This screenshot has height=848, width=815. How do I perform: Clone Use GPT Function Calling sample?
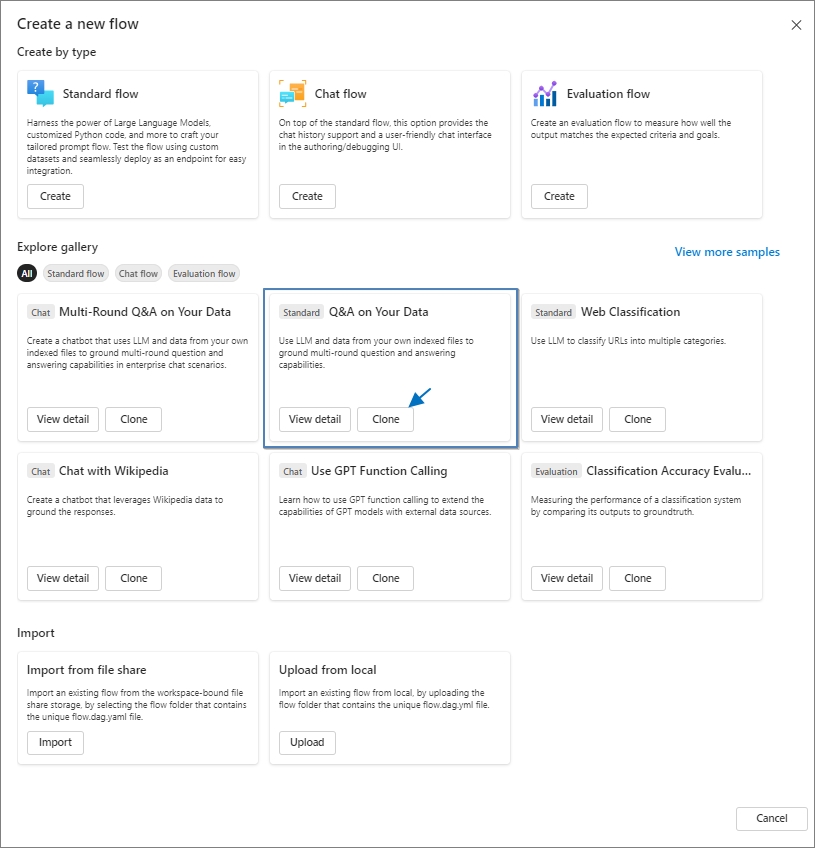coord(386,579)
